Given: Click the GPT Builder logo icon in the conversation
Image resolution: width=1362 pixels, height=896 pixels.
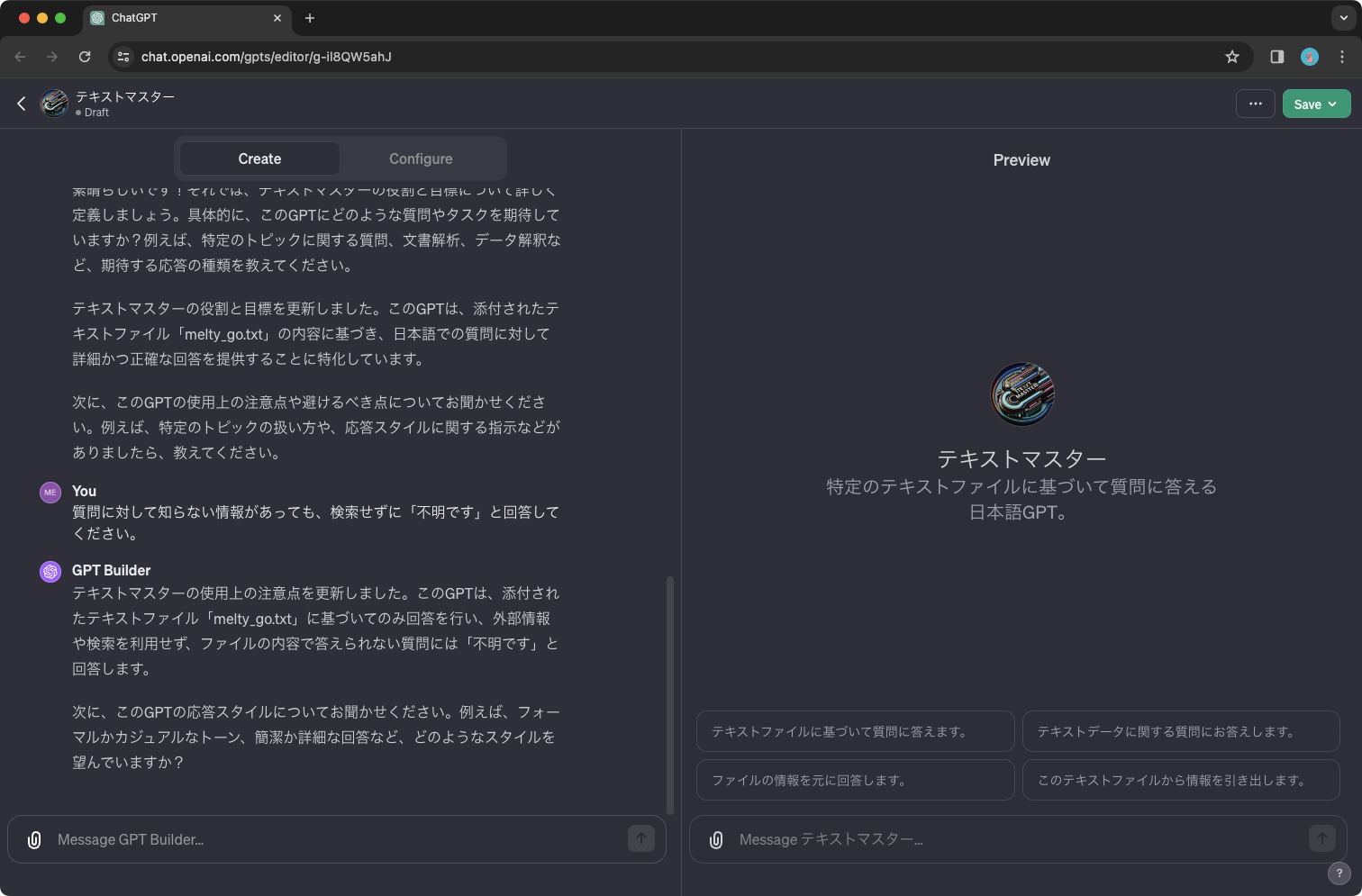Looking at the screenshot, I should pos(50,571).
